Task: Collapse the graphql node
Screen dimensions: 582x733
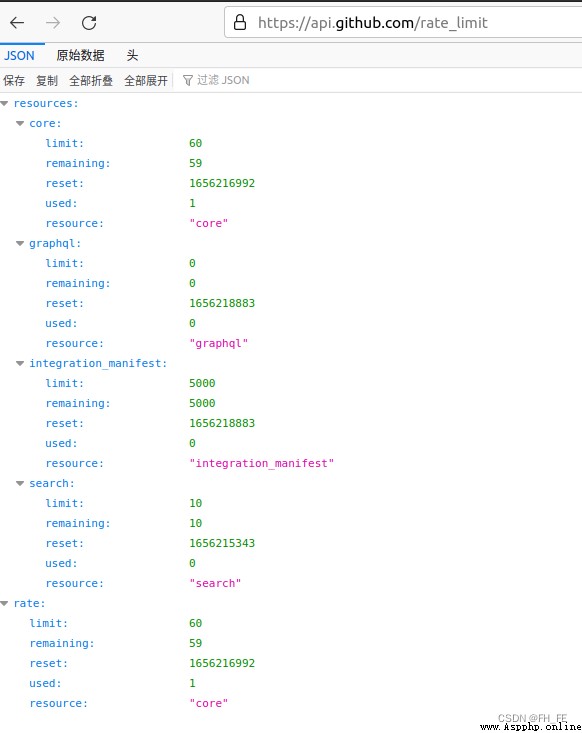Action: (20, 244)
